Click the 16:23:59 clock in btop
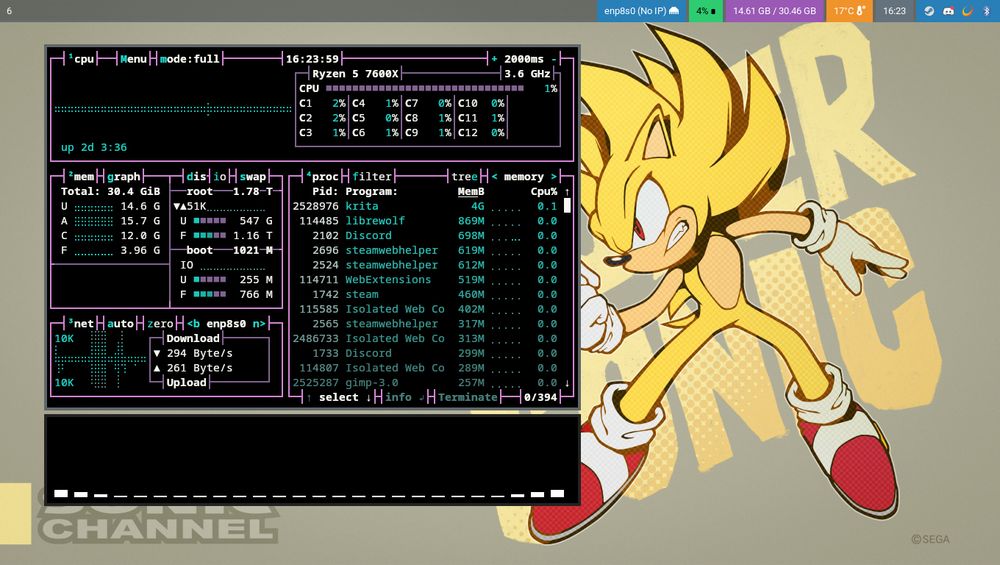The image size is (1000, 565). click(312, 59)
